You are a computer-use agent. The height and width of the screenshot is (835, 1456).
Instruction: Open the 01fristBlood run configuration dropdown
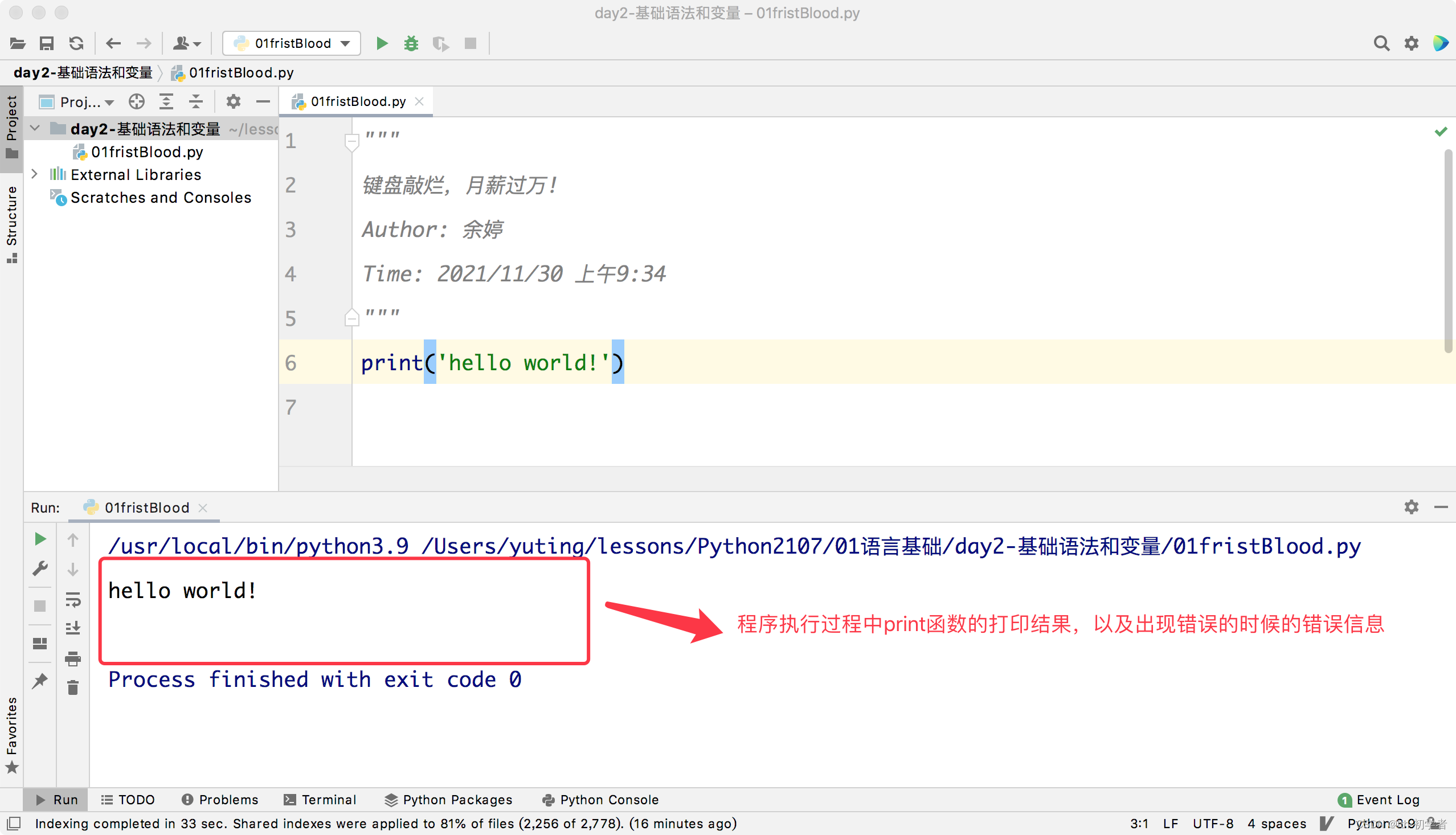(292, 44)
